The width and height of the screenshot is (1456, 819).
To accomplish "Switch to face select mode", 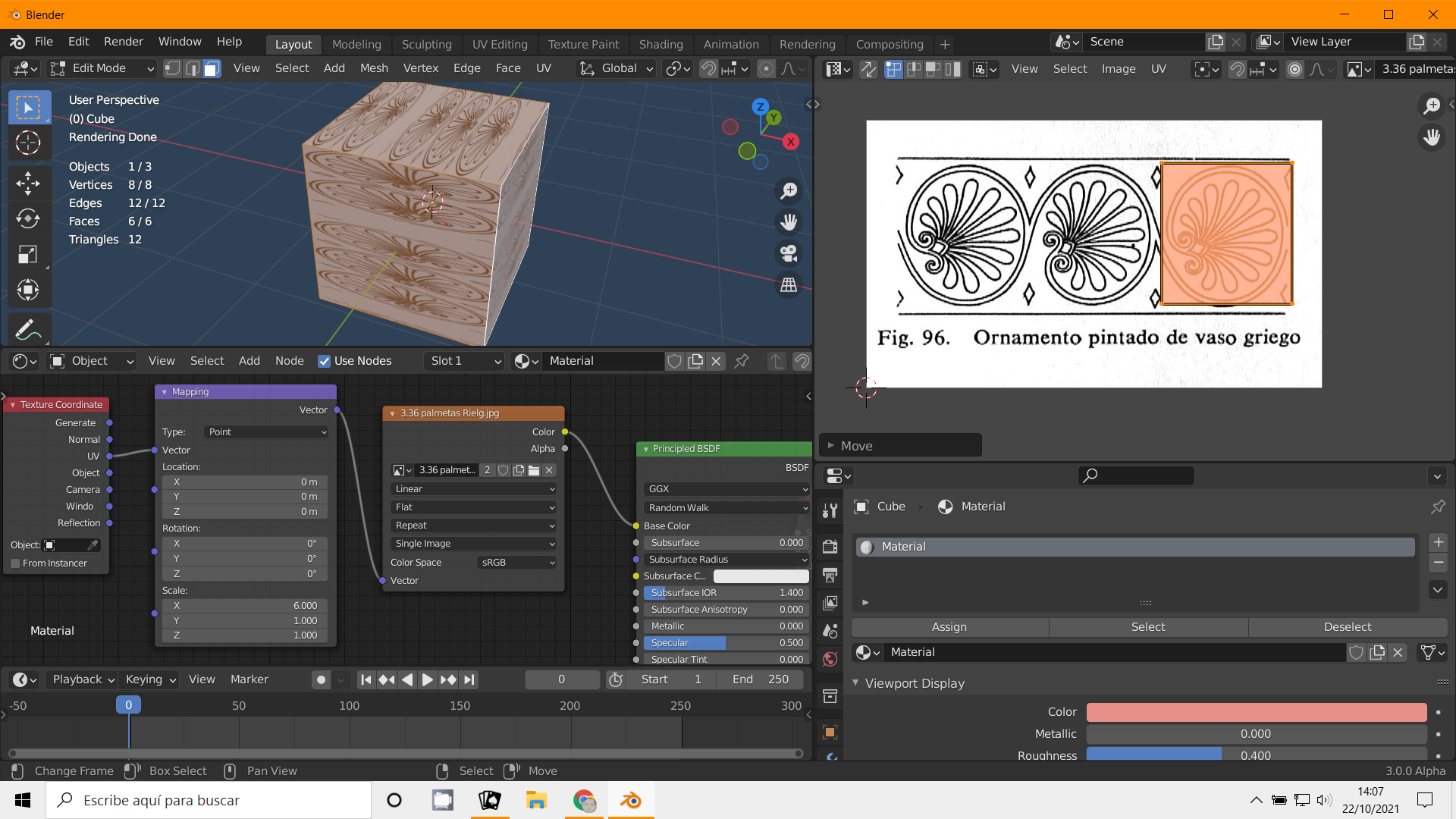I will point(212,69).
